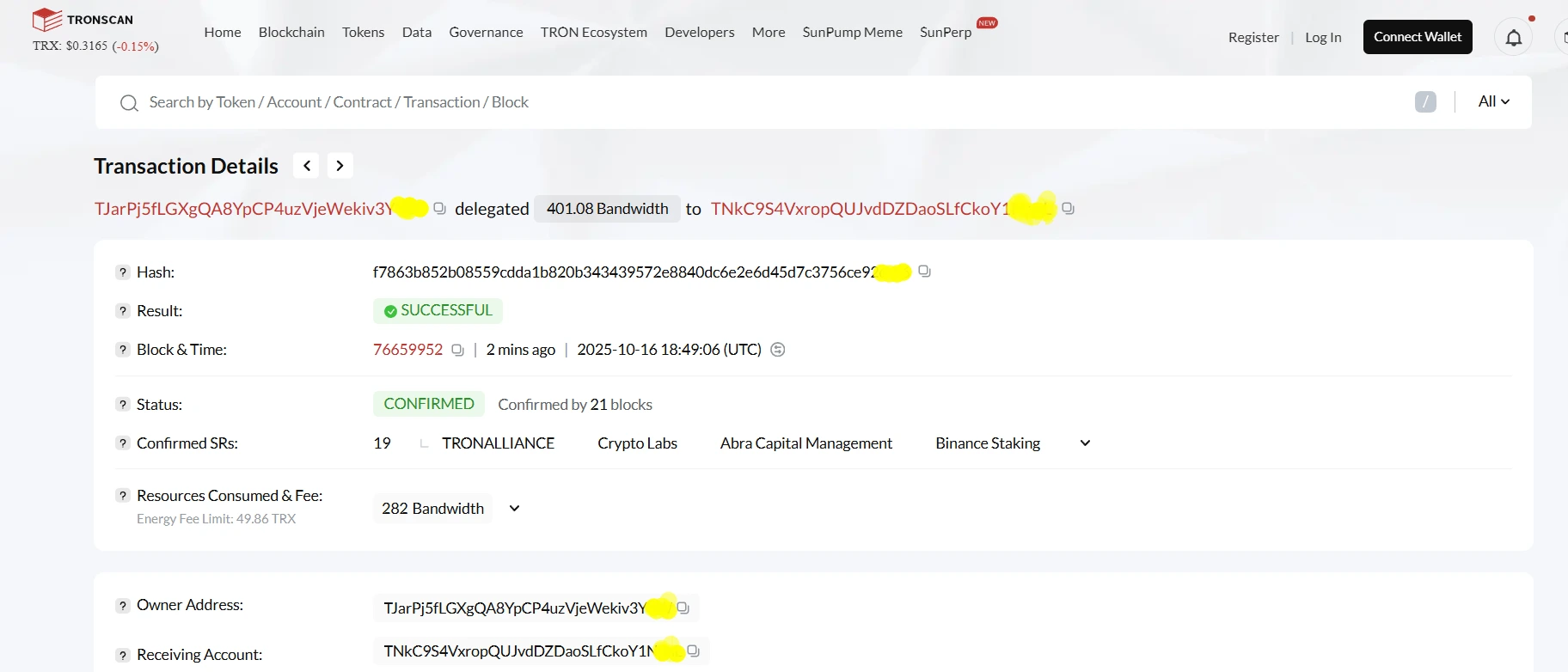Copy the transaction hash
Screen dimensions: 1568x672
click(x=924, y=272)
